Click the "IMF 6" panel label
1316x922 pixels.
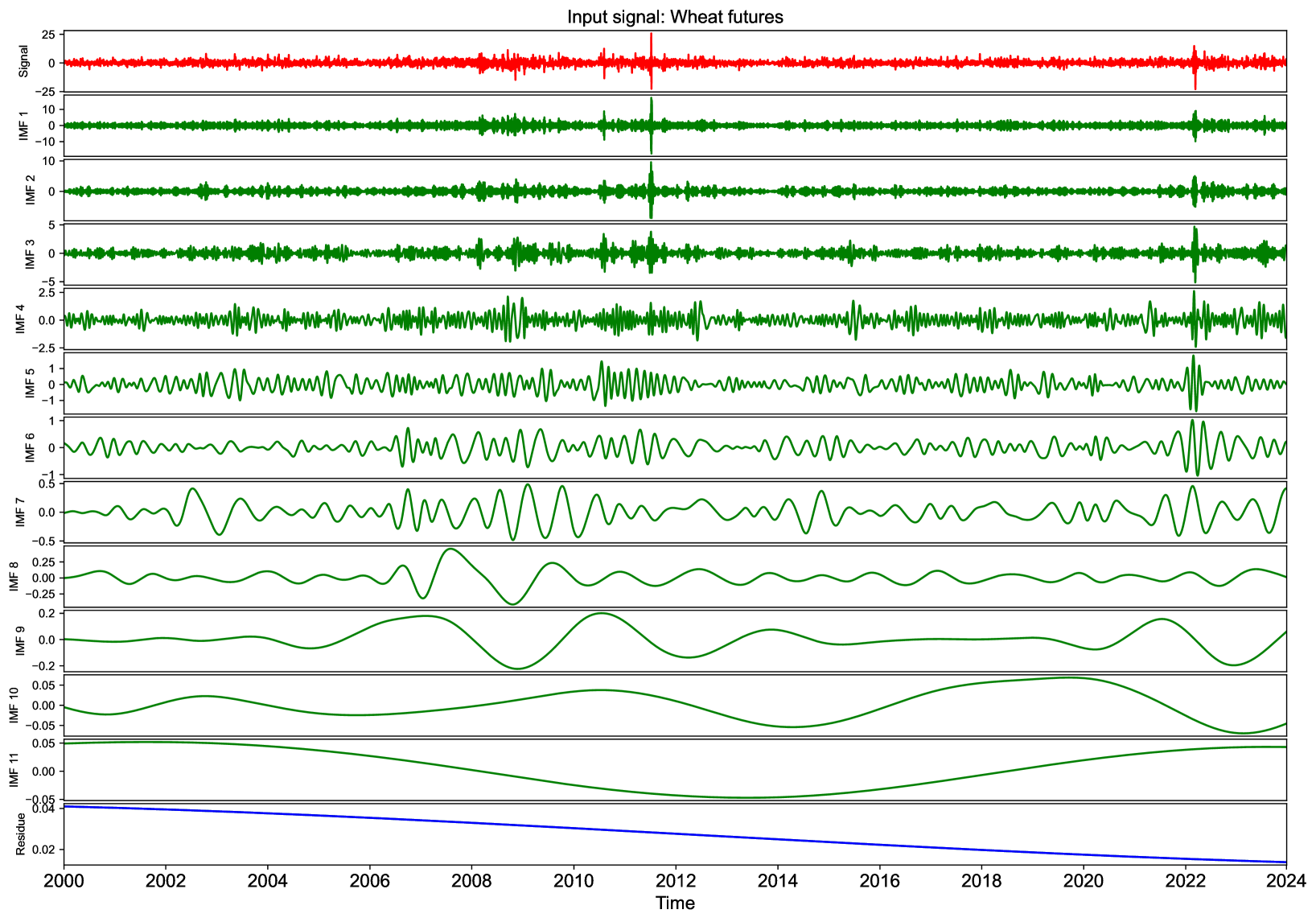click(x=31, y=447)
